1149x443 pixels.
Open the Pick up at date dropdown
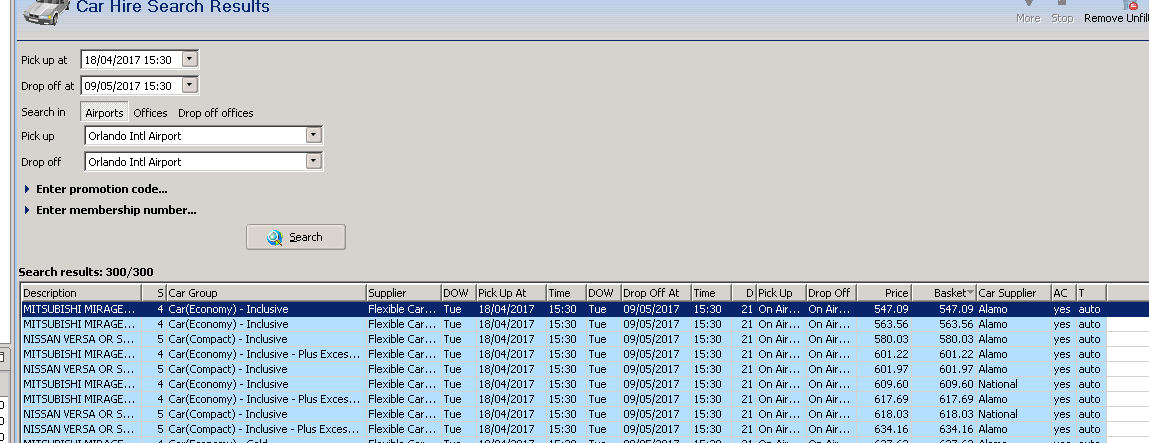click(x=190, y=59)
